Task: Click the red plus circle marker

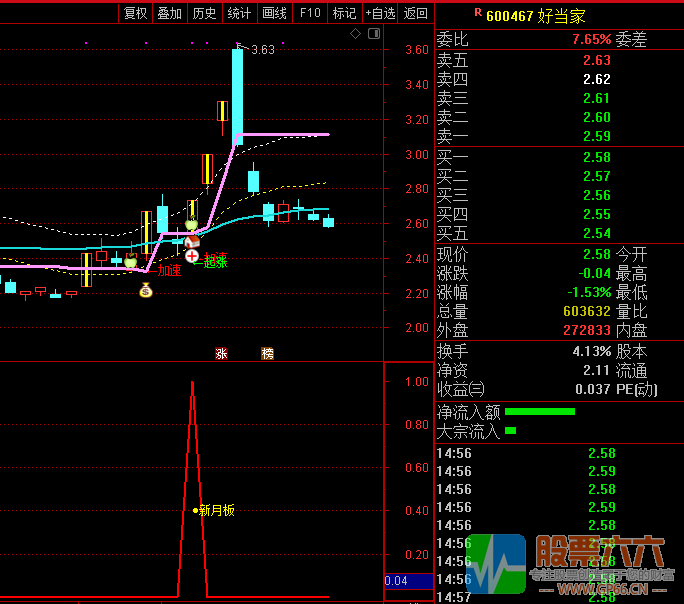Action: pyautogui.click(x=192, y=256)
